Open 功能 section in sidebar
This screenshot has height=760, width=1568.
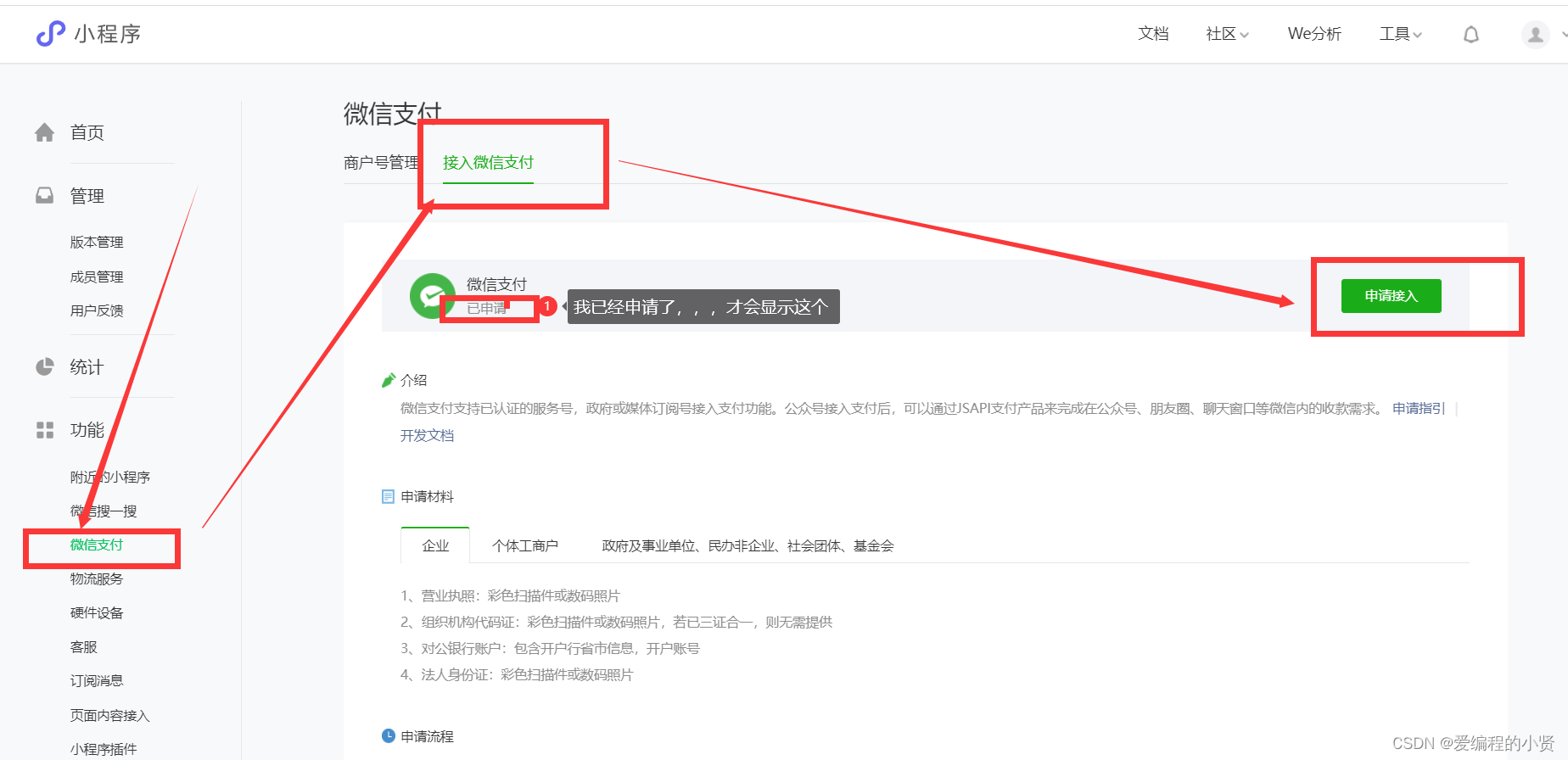point(87,430)
